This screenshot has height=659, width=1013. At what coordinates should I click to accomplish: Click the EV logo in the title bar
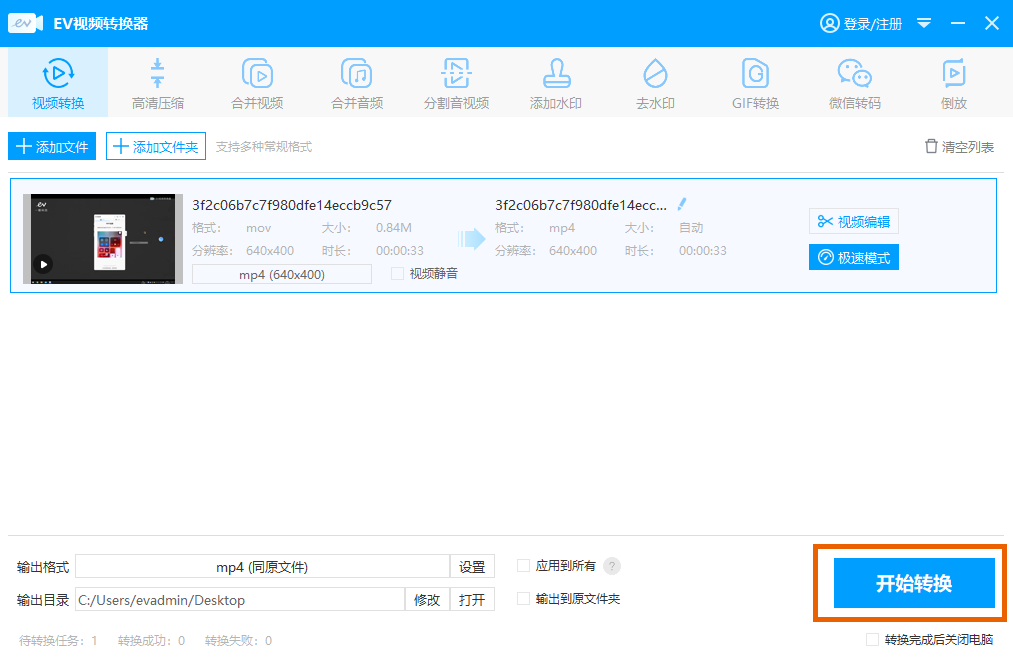(x=25, y=23)
